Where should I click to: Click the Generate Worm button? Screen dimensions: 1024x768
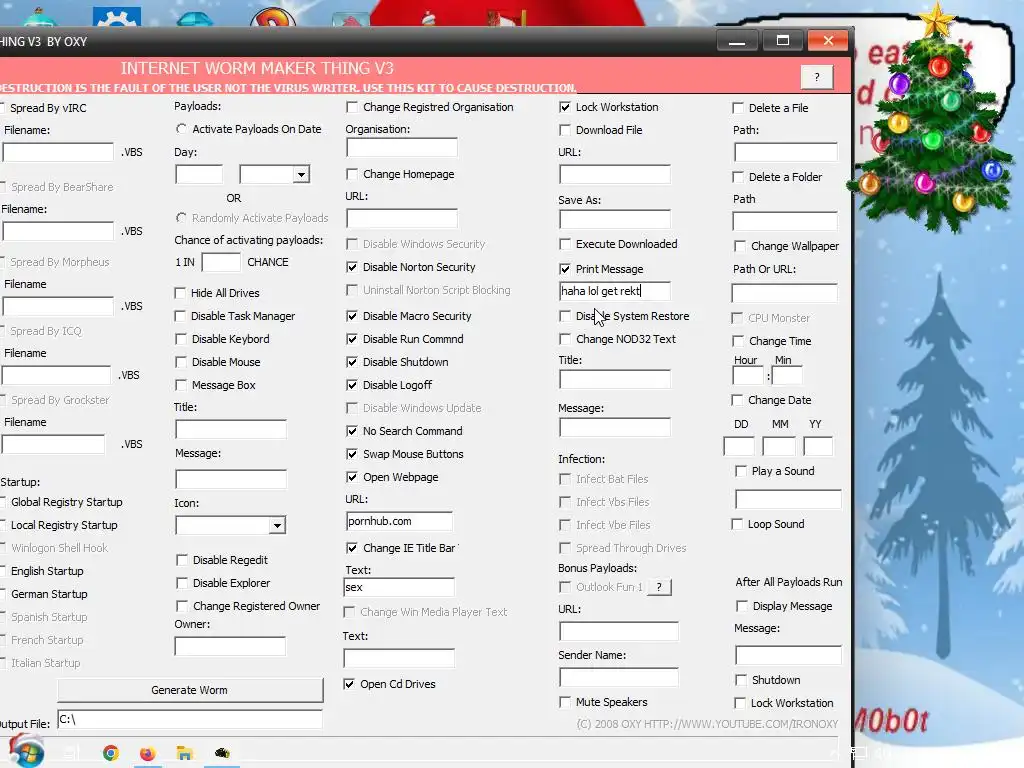click(x=190, y=690)
